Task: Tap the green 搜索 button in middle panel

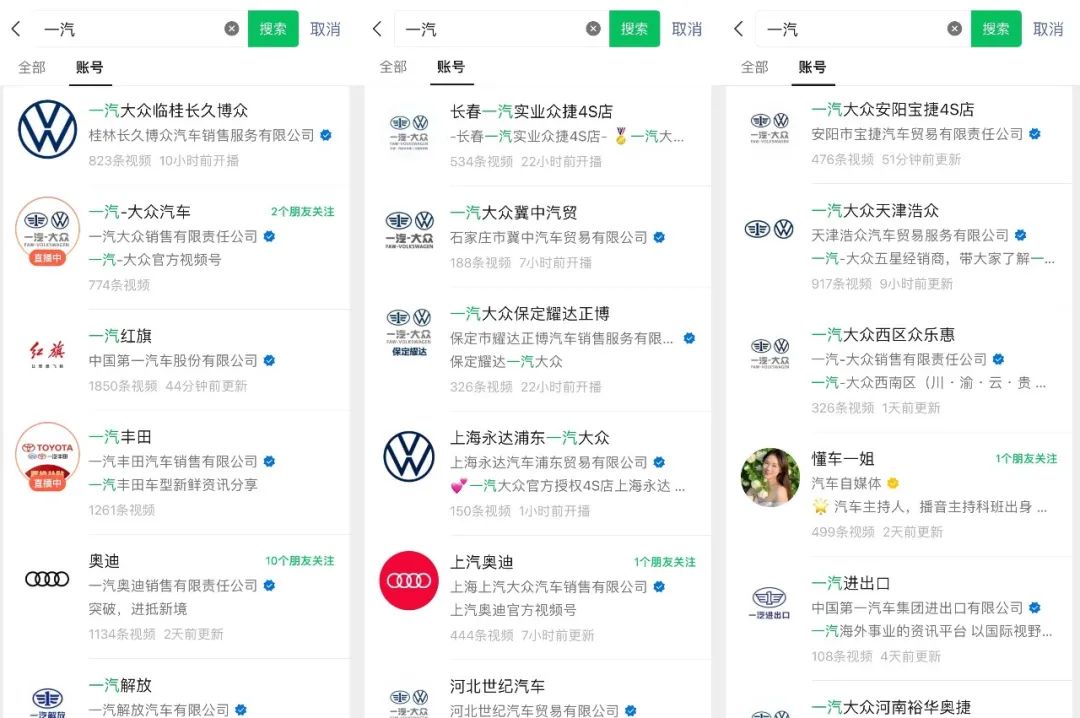Action: (x=634, y=29)
